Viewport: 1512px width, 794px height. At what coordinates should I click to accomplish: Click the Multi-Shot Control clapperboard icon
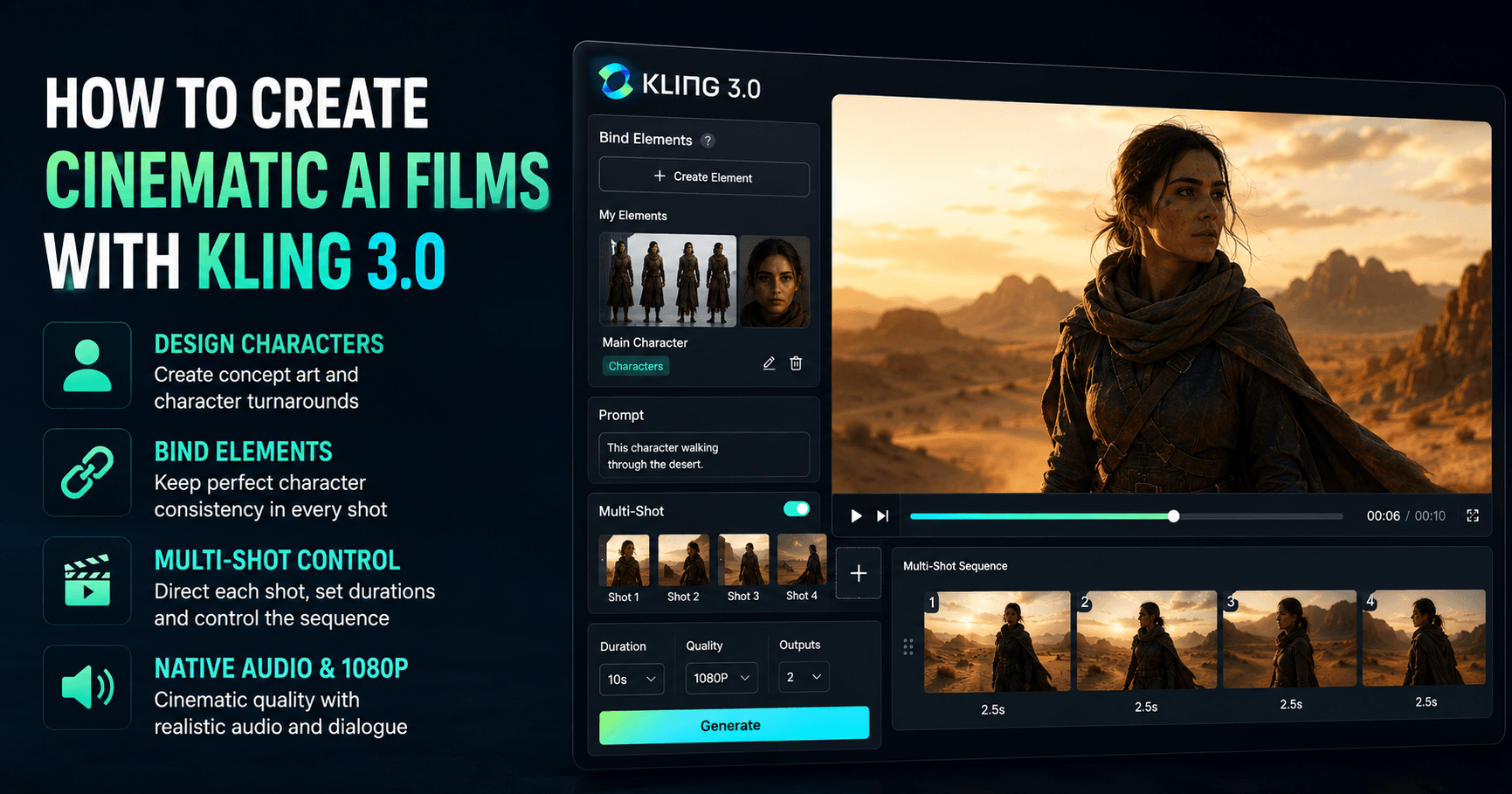87,580
